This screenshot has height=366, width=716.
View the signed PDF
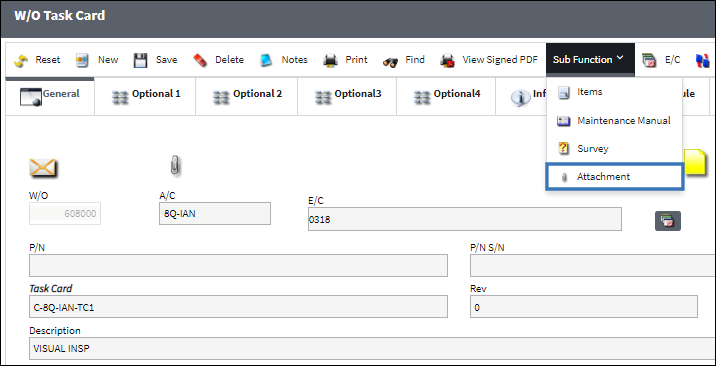coord(489,60)
